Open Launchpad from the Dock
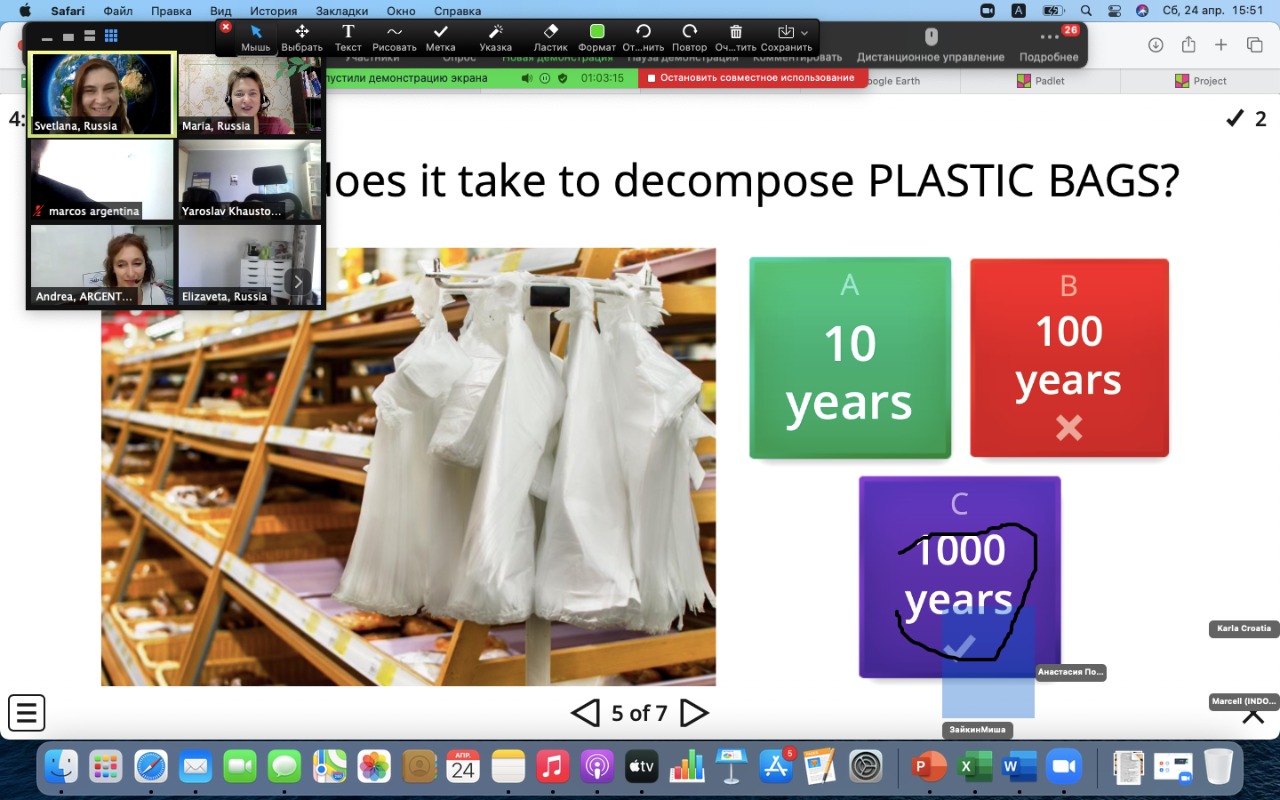This screenshot has height=800, width=1280. pyautogui.click(x=106, y=767)
